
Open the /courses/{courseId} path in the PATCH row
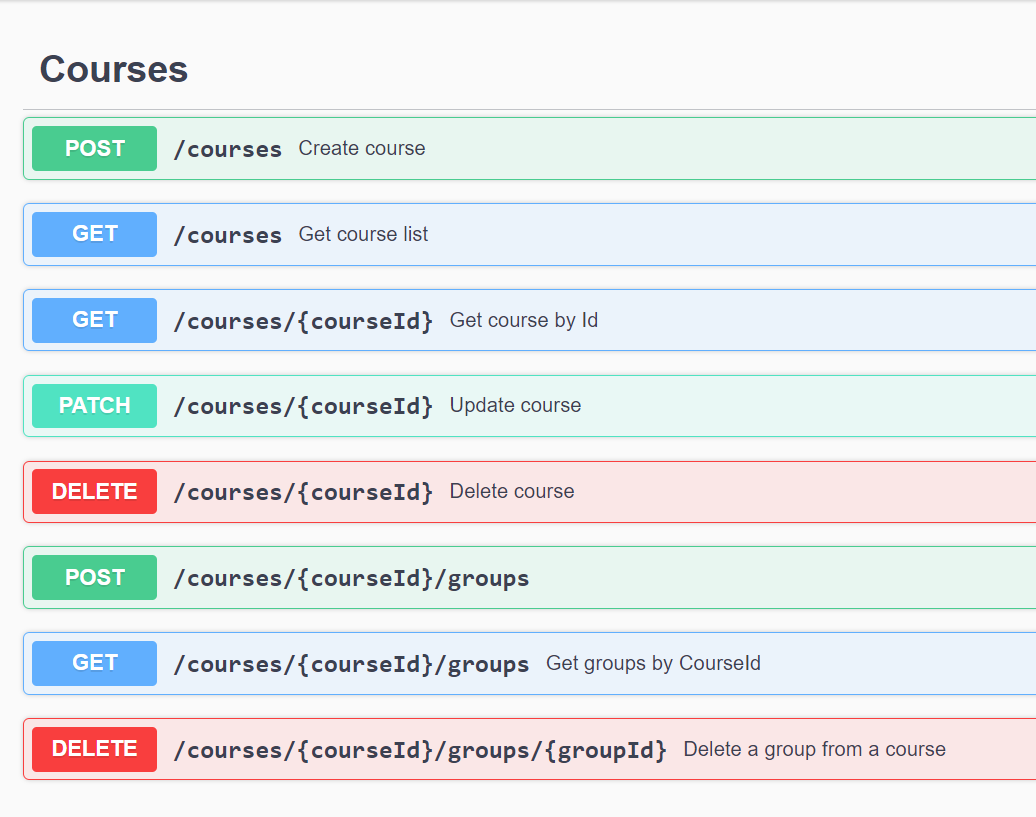303,406
